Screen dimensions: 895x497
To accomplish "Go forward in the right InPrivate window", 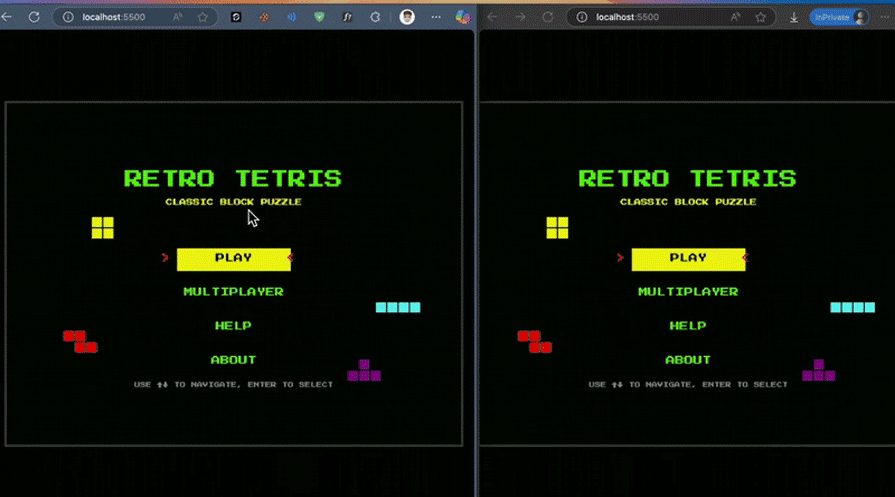I will tap(520, 17).
